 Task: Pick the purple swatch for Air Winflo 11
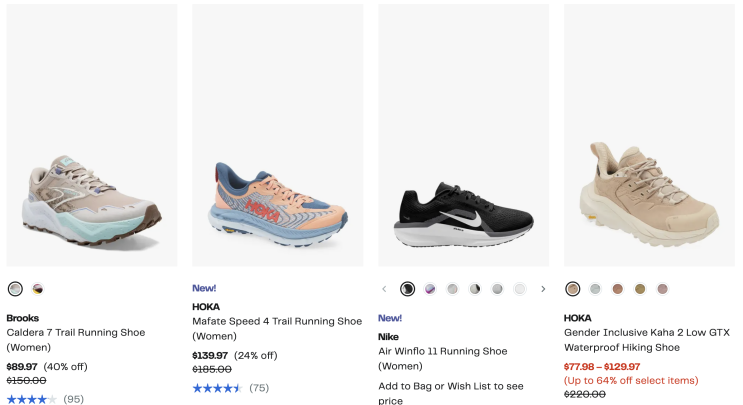pyautogui.click(x=430, y=289)
